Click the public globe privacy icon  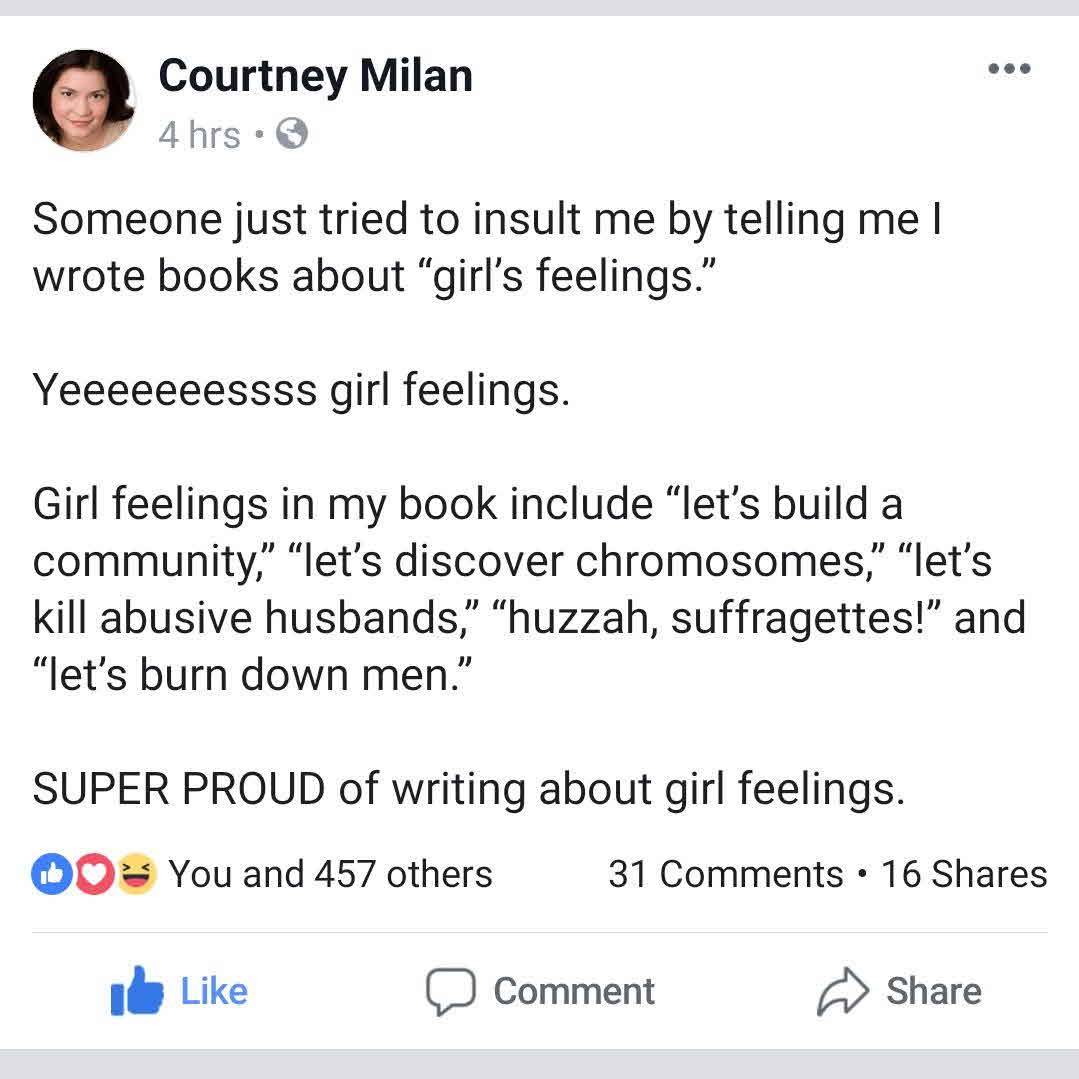[x=291, y=134]
